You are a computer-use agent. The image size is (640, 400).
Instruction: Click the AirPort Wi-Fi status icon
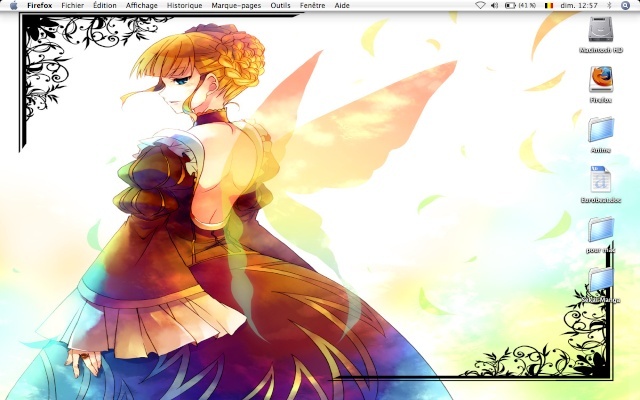point(480,5)
